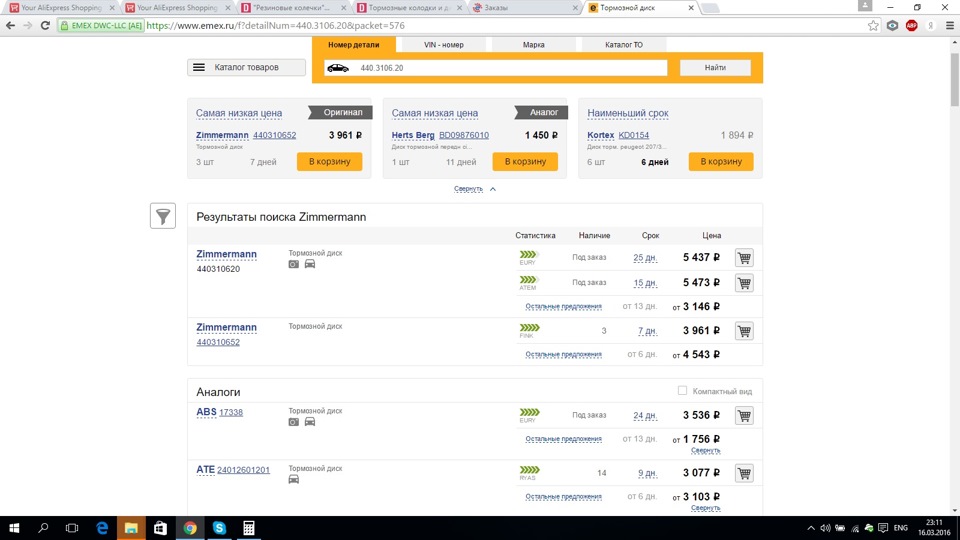View photo icon for ABS 17338
This screenshot has height=540, width=960.
point(294,422)
